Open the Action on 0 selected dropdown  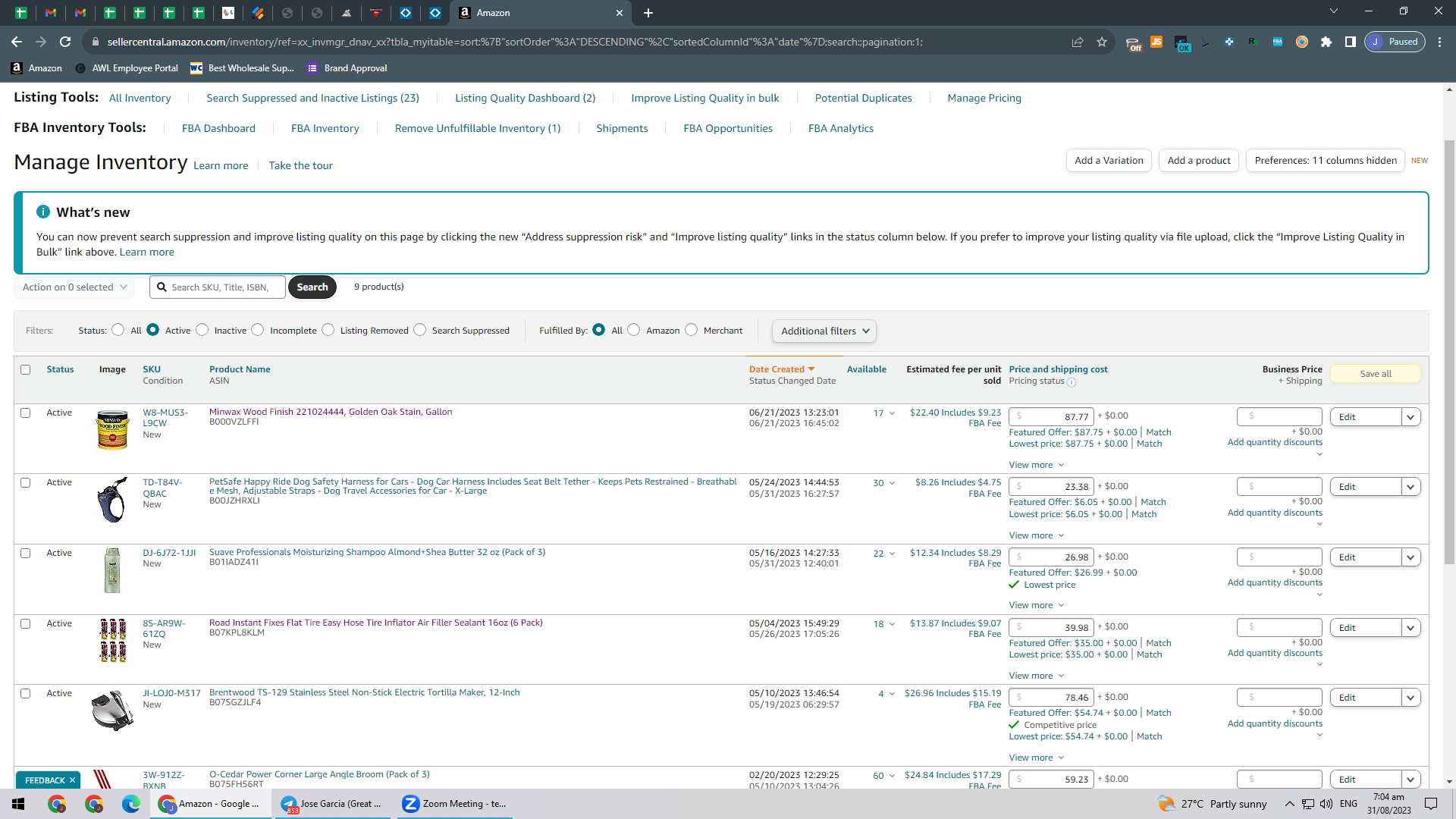point(74,287)
